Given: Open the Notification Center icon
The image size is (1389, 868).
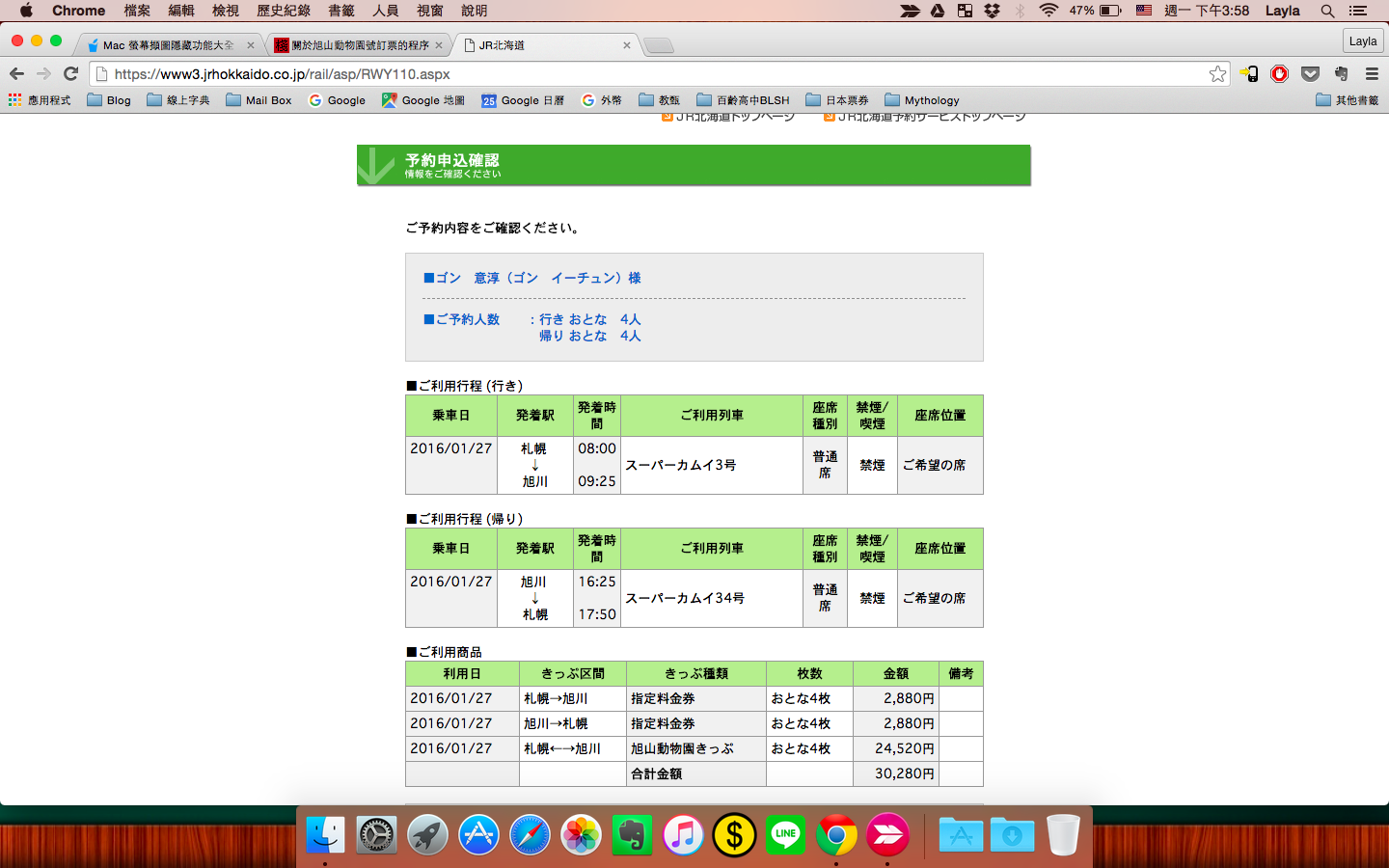Looking at the screenshot, I should pos(1359,11).
